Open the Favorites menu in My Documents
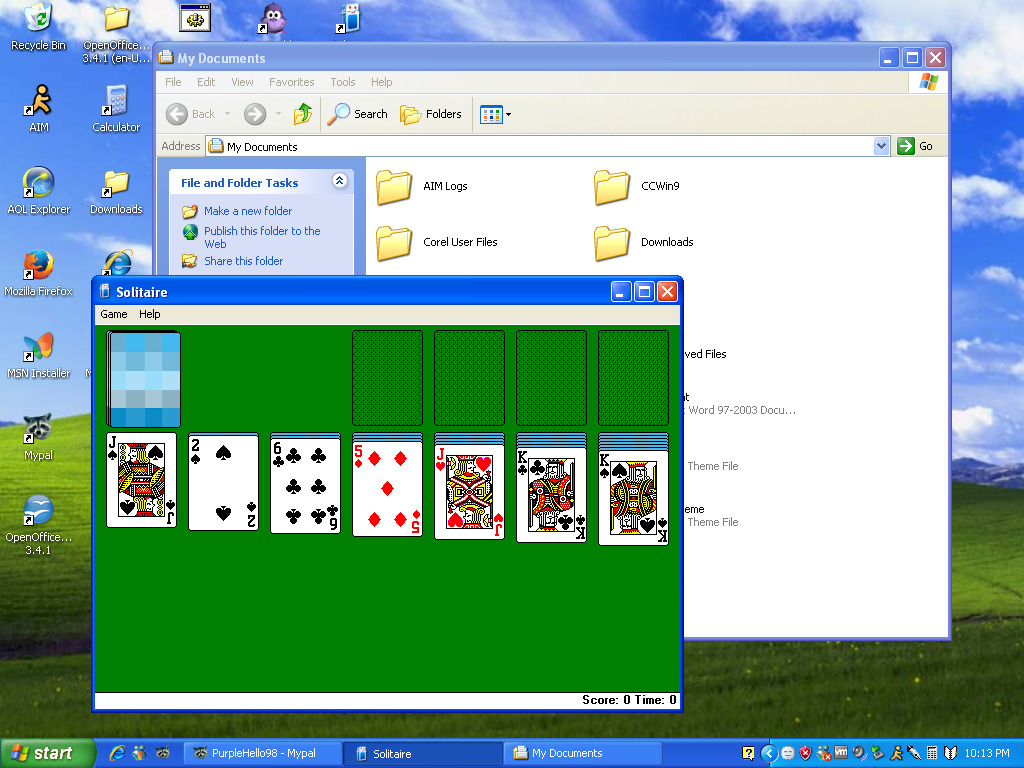1024x768 pixels. [x=291, y=82]
